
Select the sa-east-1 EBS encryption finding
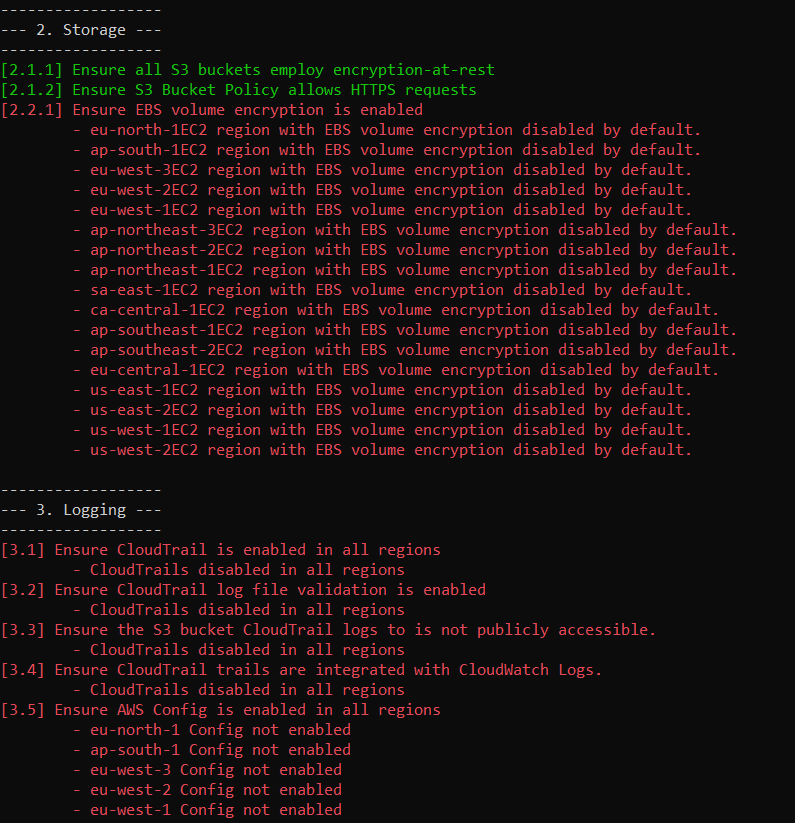coord(382,290)
